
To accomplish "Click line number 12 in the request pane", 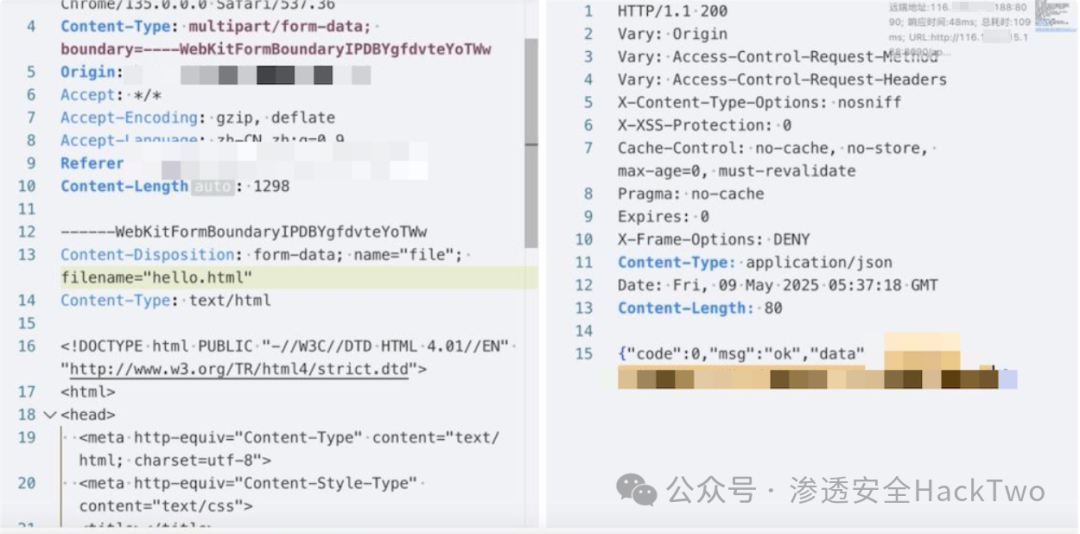I will [26, 232].
